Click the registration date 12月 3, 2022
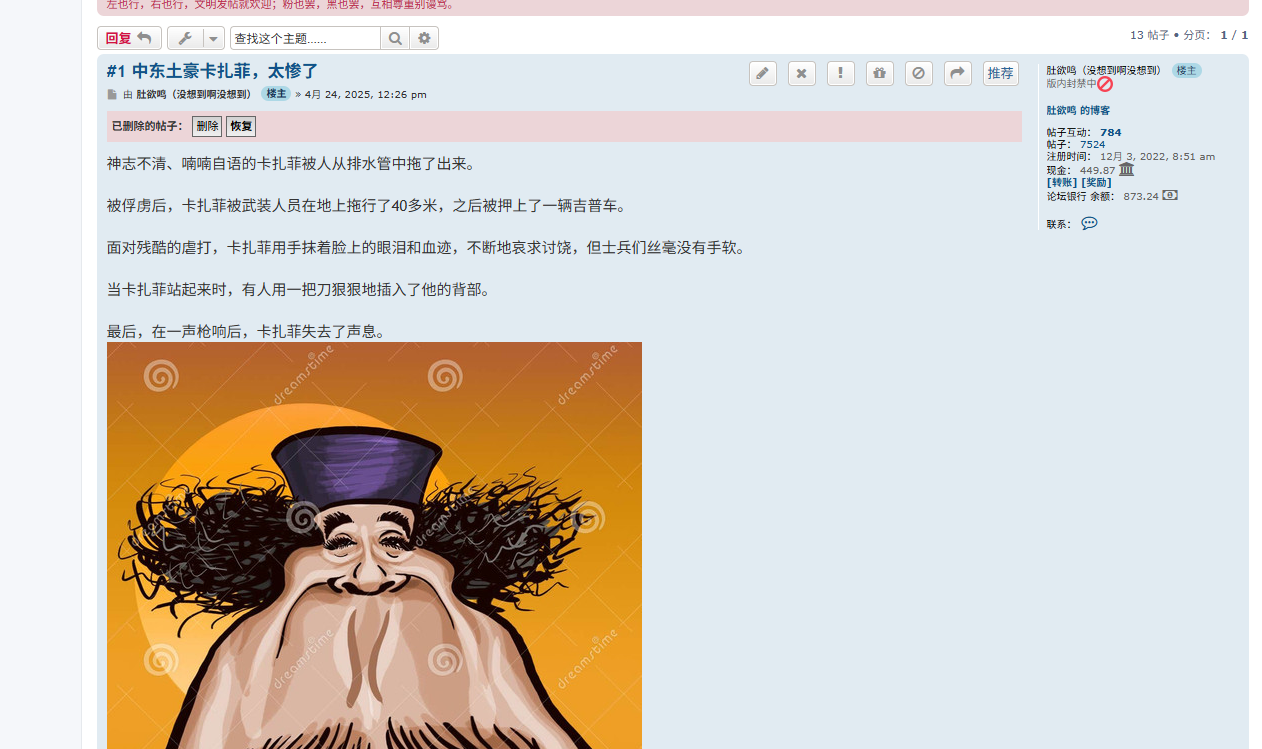Image resolution: width=1262 pixels, height=749 pixels. 1157,156
